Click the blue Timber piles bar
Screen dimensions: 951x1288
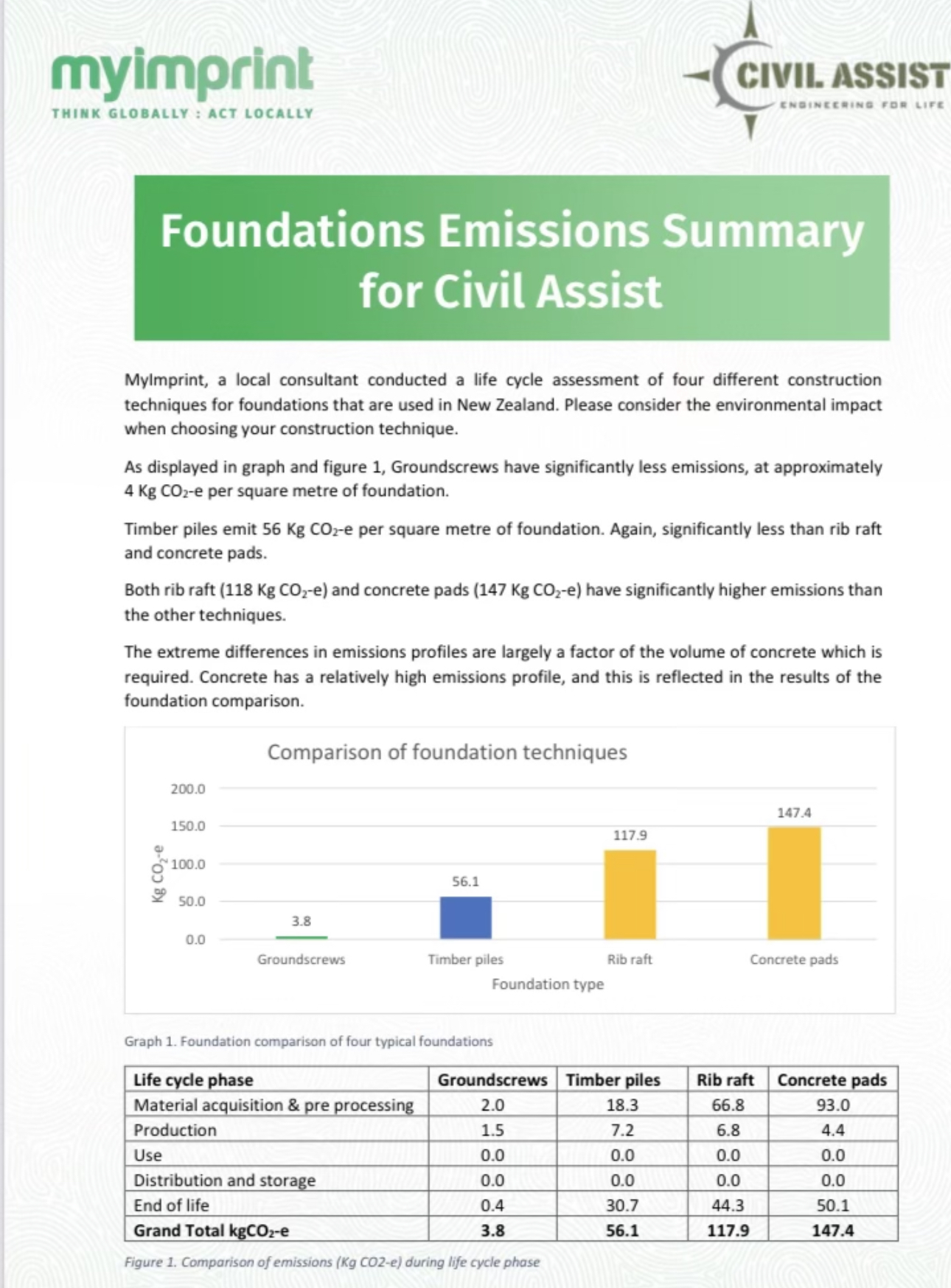pyautogui.click(x=465, y=917)
